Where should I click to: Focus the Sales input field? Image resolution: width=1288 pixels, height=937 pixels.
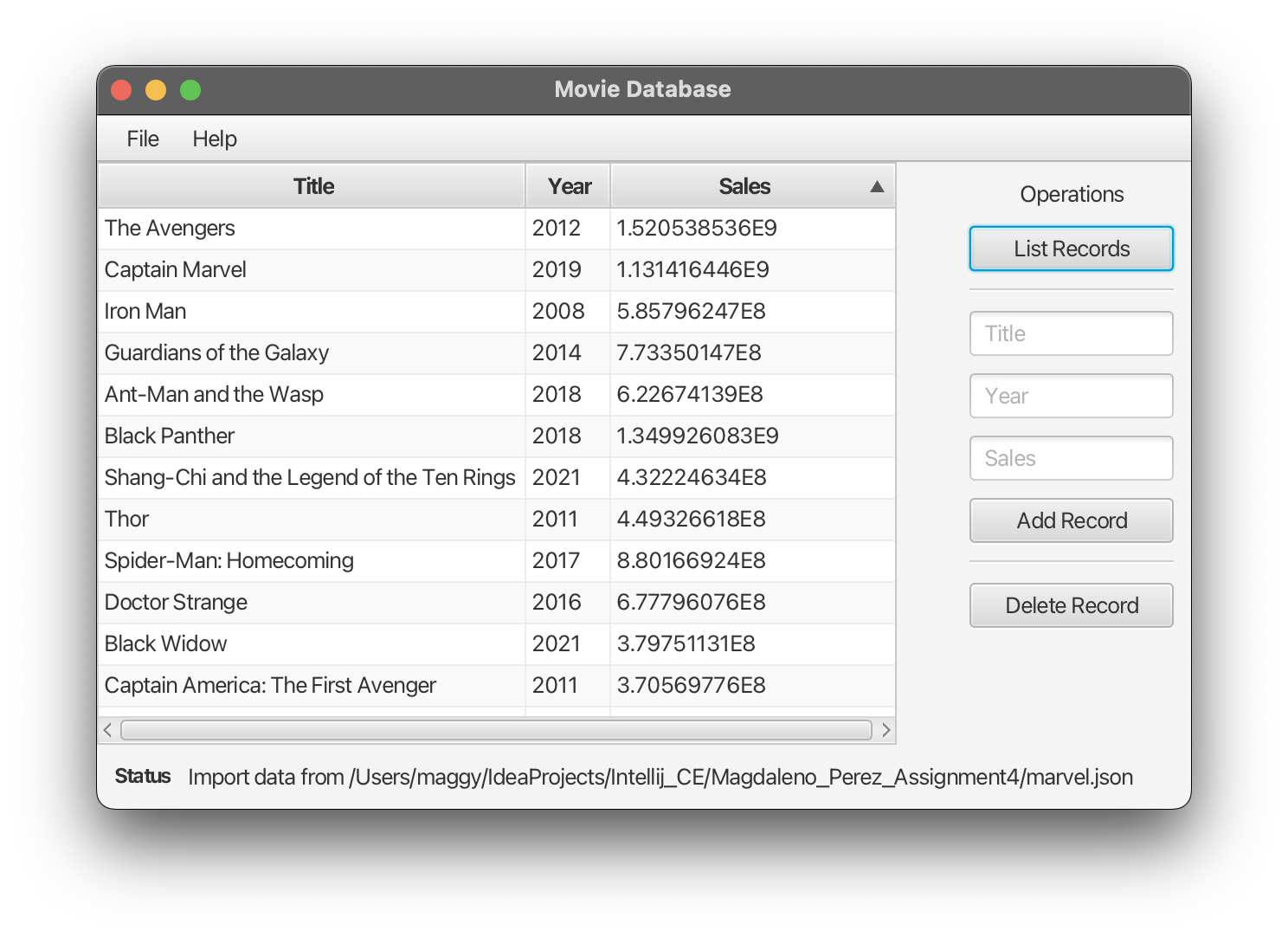click(x=1072, y=458)
